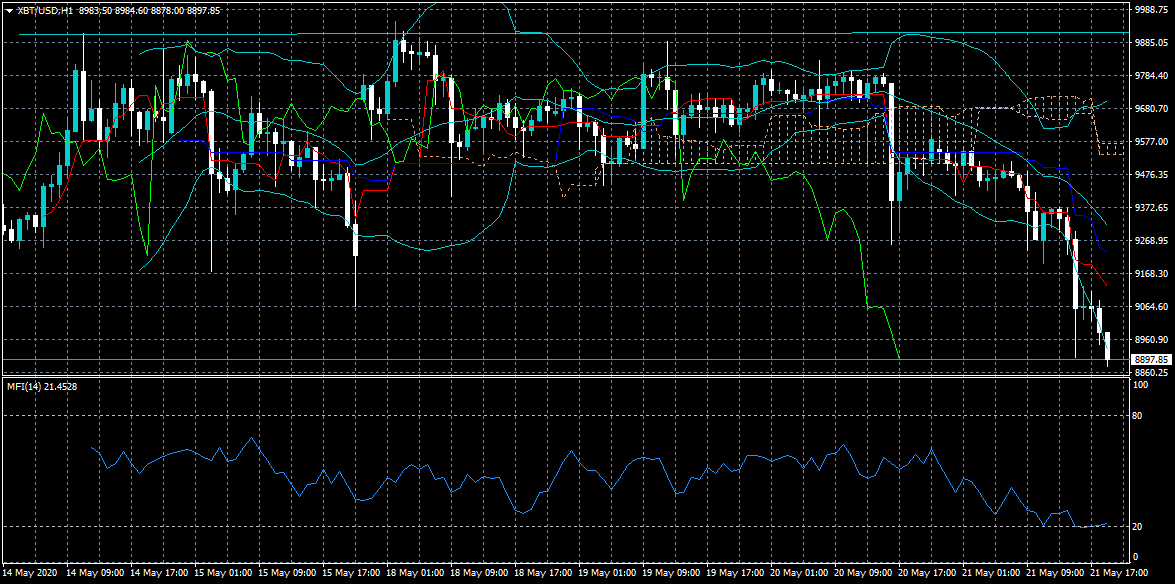Viewport: 1175px width, 584px height.
Task: Click the 8860.25 price scale label
Action: coord(1151,373)
